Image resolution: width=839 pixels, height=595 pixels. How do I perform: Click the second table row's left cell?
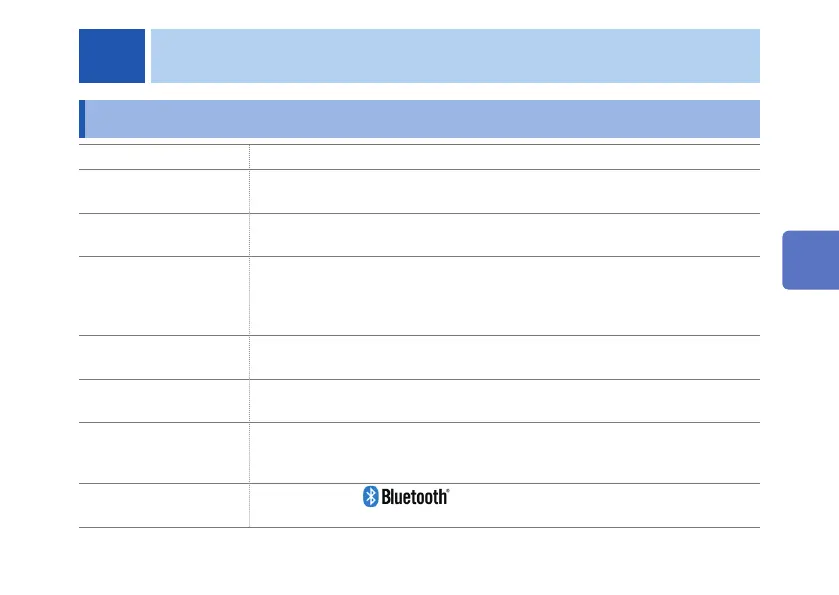164,191
